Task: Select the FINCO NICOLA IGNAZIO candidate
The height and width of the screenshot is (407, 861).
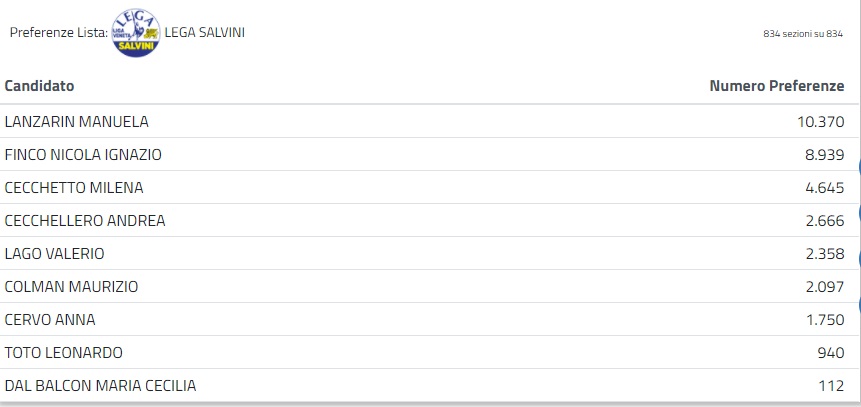Action: click(x=83, y=155)
